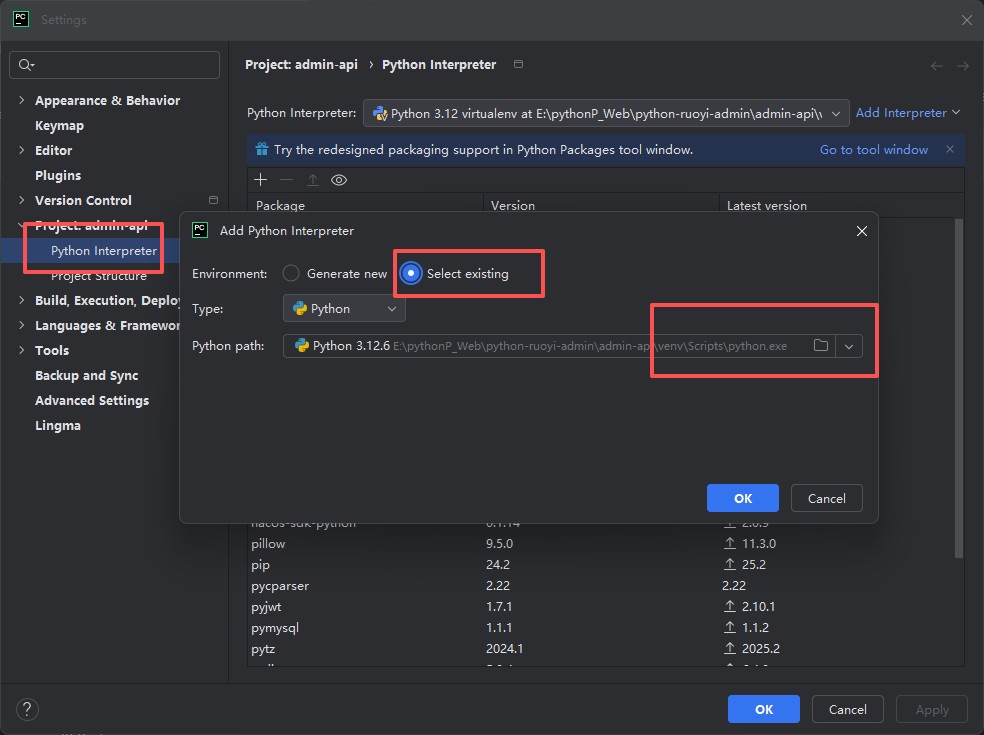This screenshot has height=735, width=984.
Task: Click the add package plus icon
Action: [x=261, y=180]
